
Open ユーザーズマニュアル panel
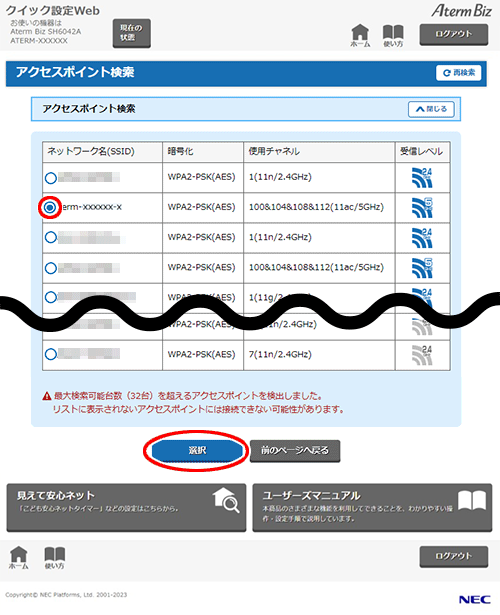coord(372,508)
